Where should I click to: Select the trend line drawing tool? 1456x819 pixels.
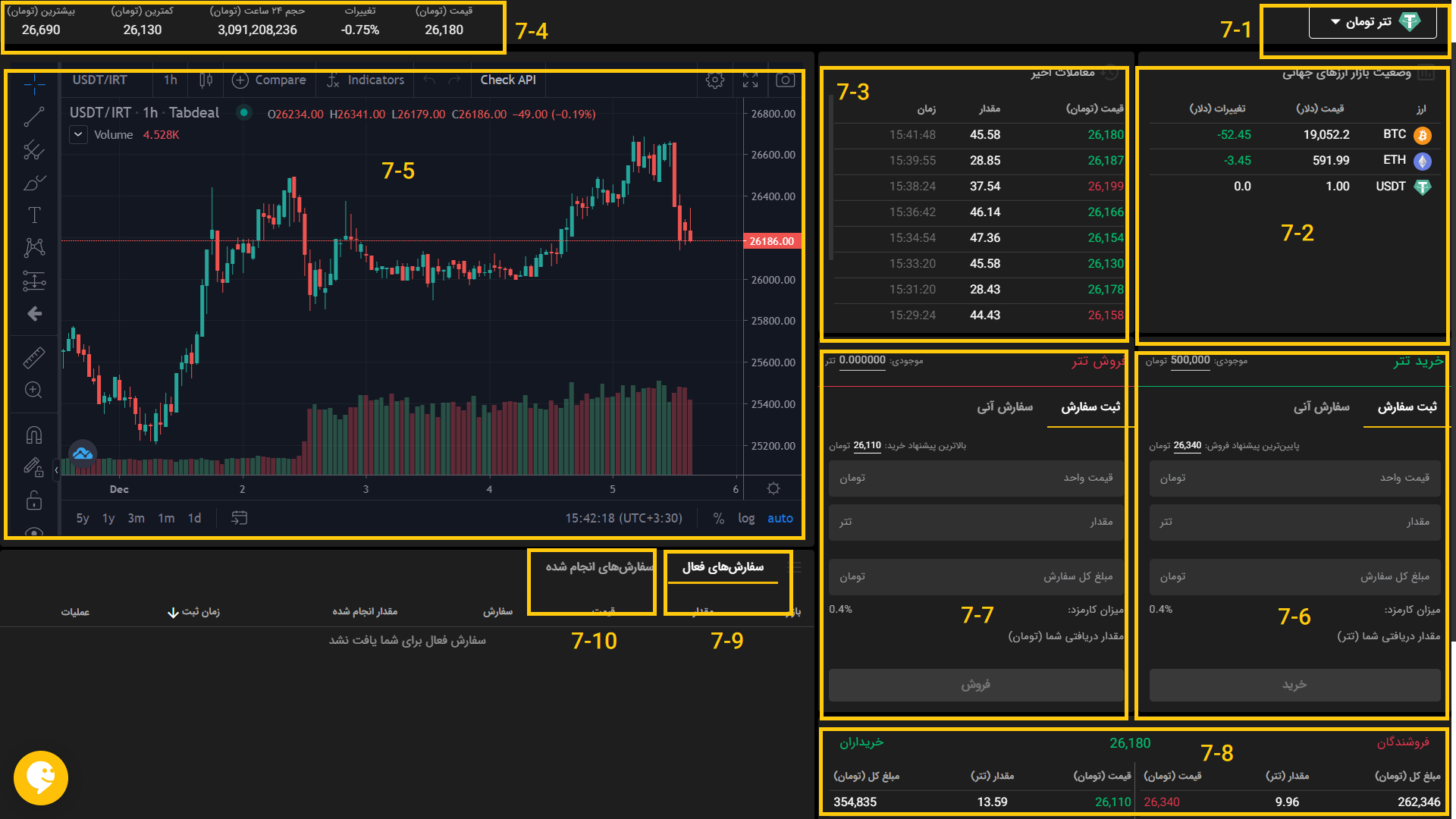tap(34, 117)
